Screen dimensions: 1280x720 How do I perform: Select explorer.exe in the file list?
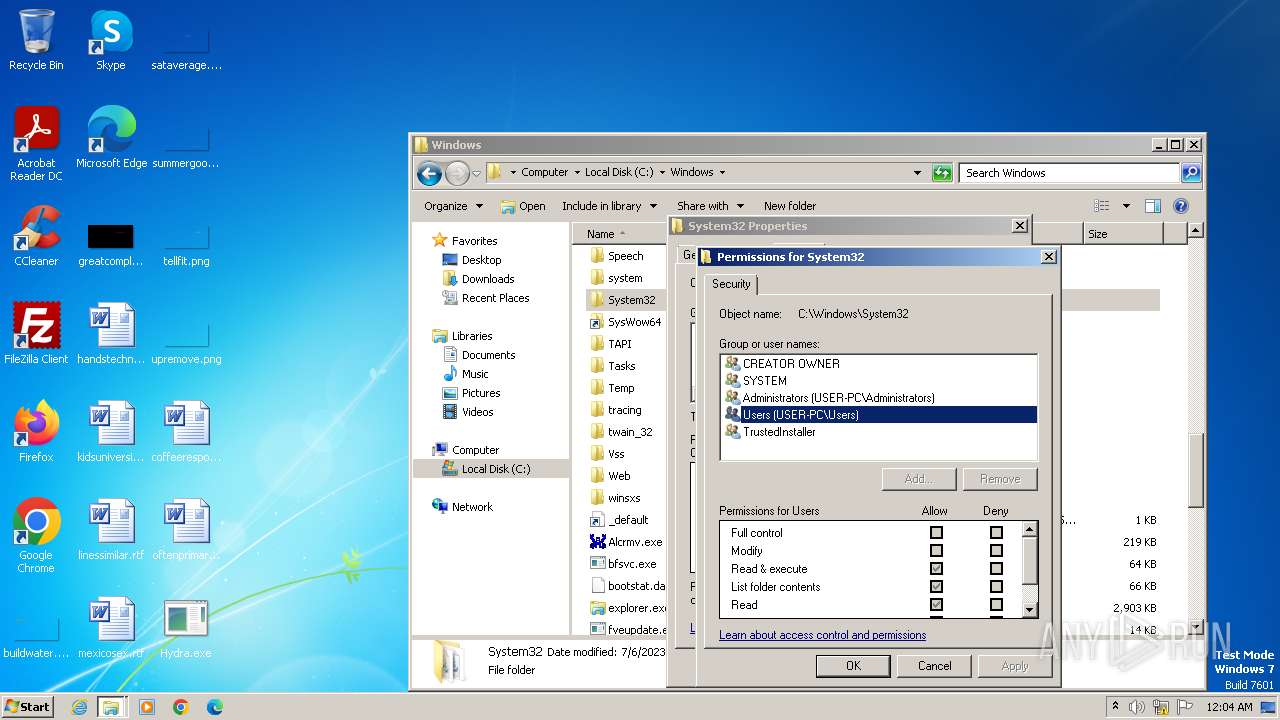pos(628,608)
